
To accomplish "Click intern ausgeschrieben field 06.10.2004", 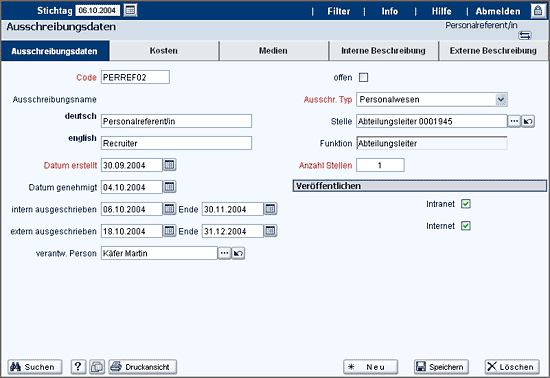I will click(132, 209).
